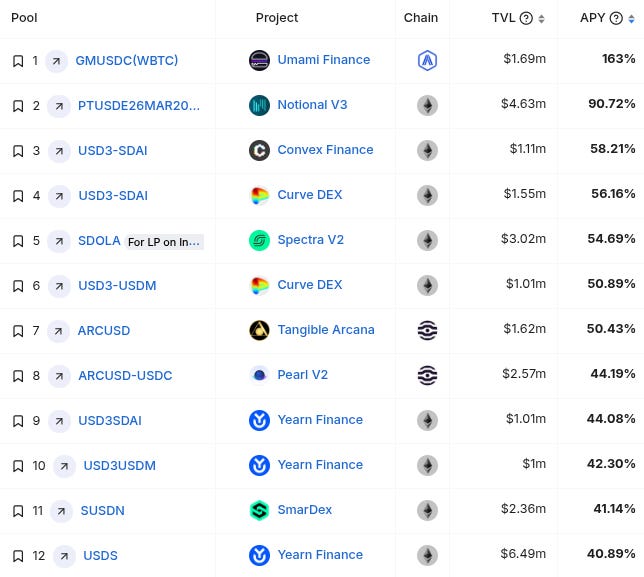The image size is (644, 577).
Task: Open external link arrow for SDOLA
Action: [59, 241]
